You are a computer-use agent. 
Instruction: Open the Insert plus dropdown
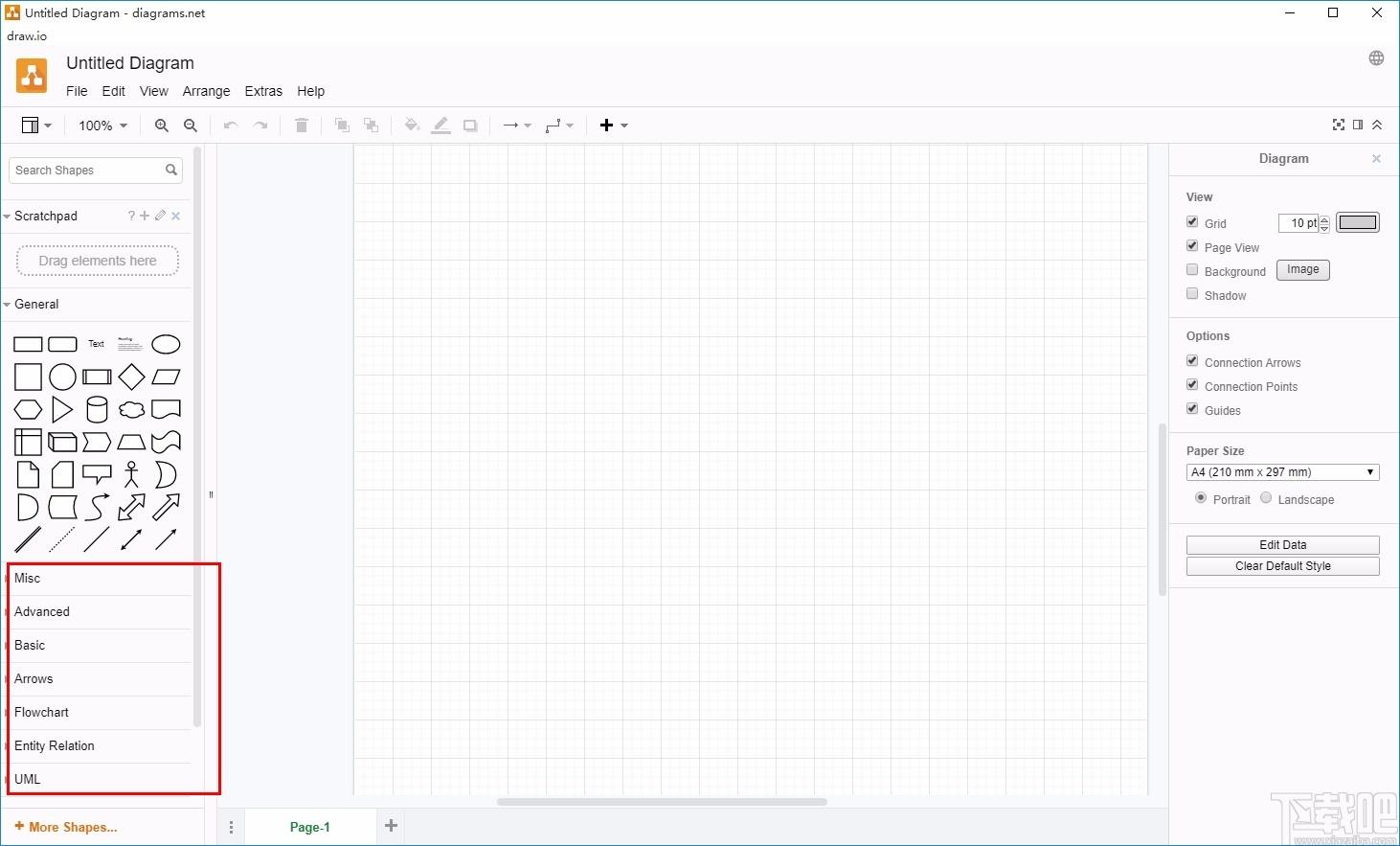pos(614,126)
